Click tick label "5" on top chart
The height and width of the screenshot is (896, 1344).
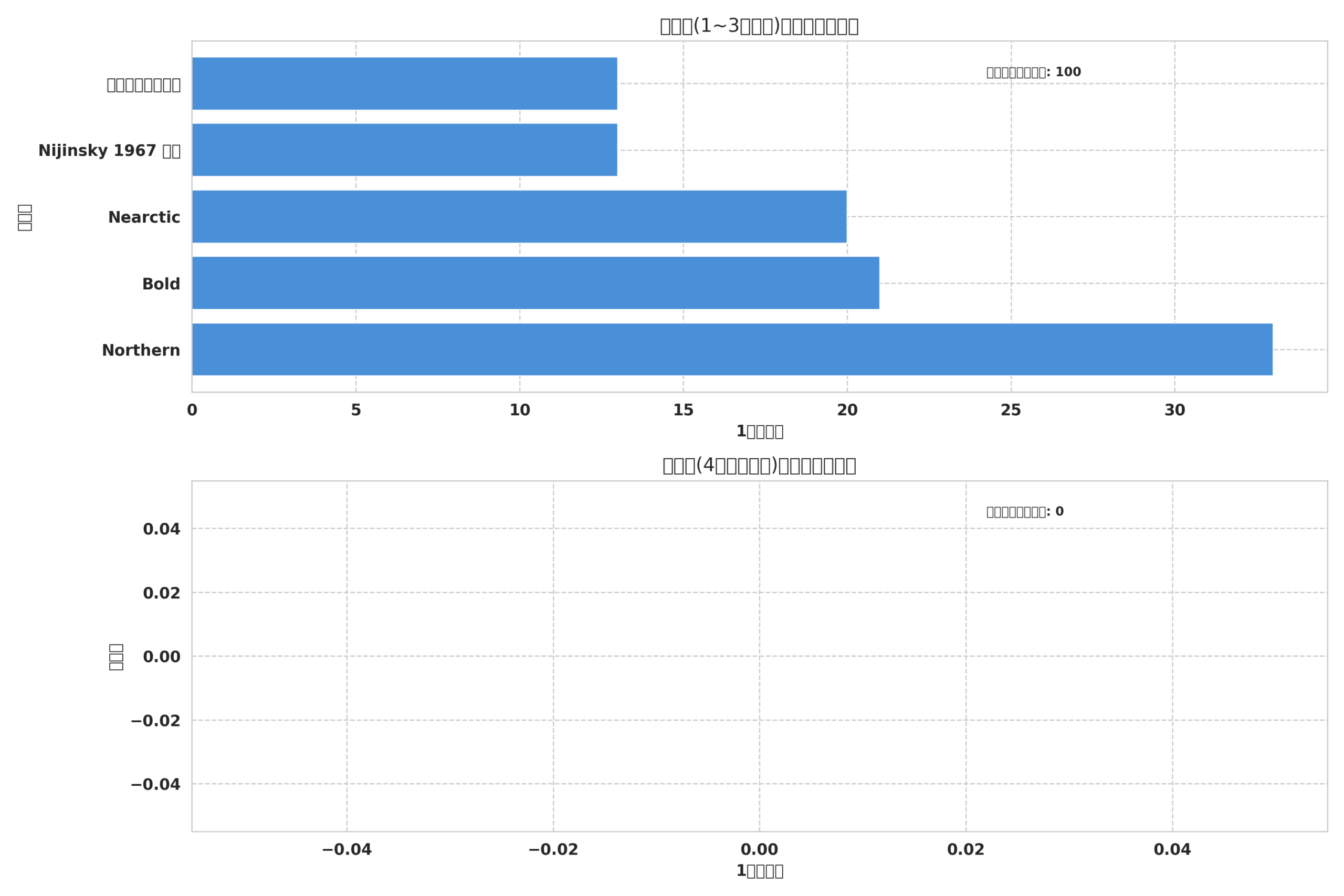tap(356, 410)
